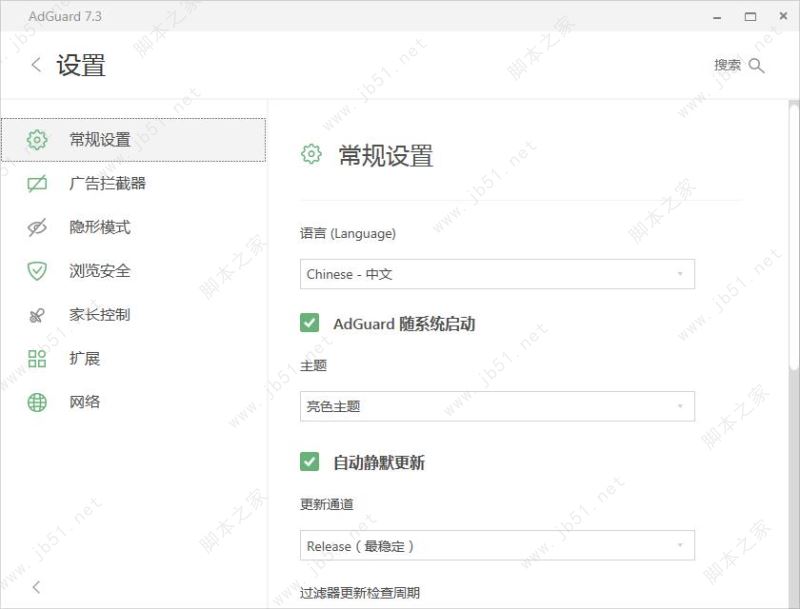The image size is (800, 609).
Task: Switch to 广告拦截器 section
Action: pyautogui.click(x=134, y=184)
